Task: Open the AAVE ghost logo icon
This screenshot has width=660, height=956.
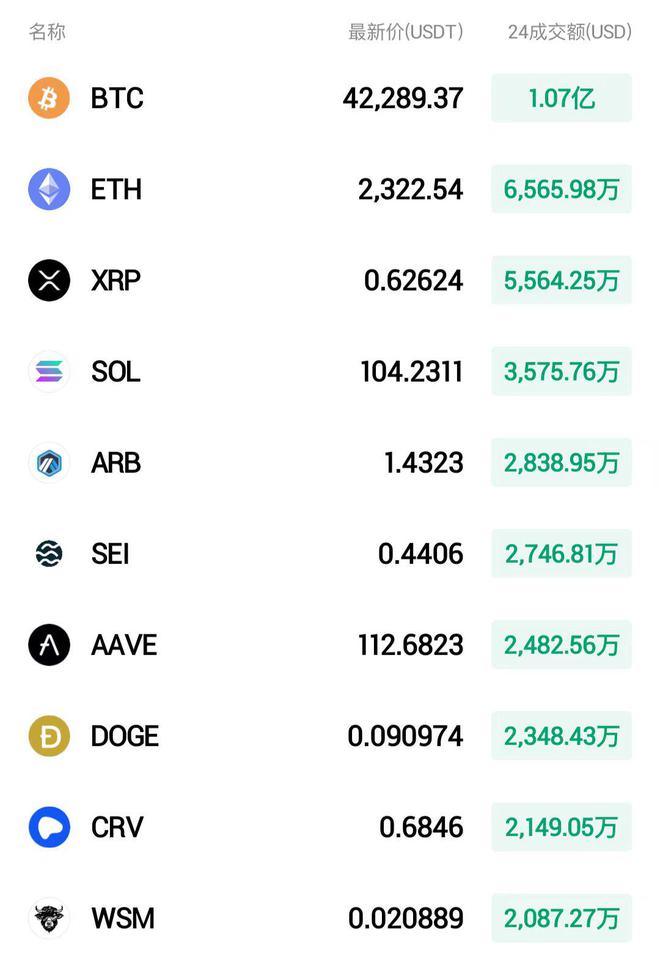Action: tap(49, 645)
